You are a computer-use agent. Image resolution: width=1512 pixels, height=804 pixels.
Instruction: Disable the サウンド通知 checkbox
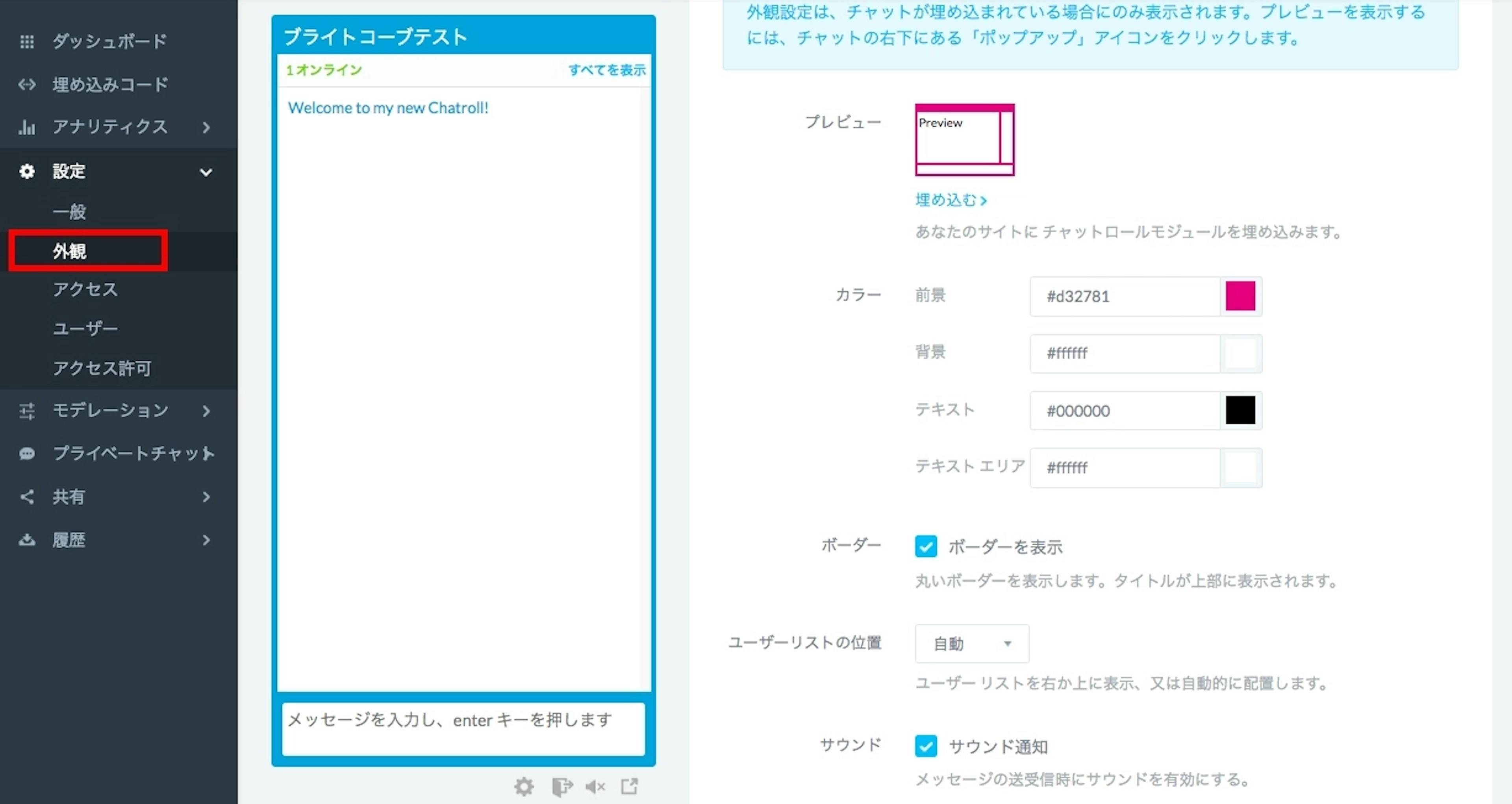[926, 747]
